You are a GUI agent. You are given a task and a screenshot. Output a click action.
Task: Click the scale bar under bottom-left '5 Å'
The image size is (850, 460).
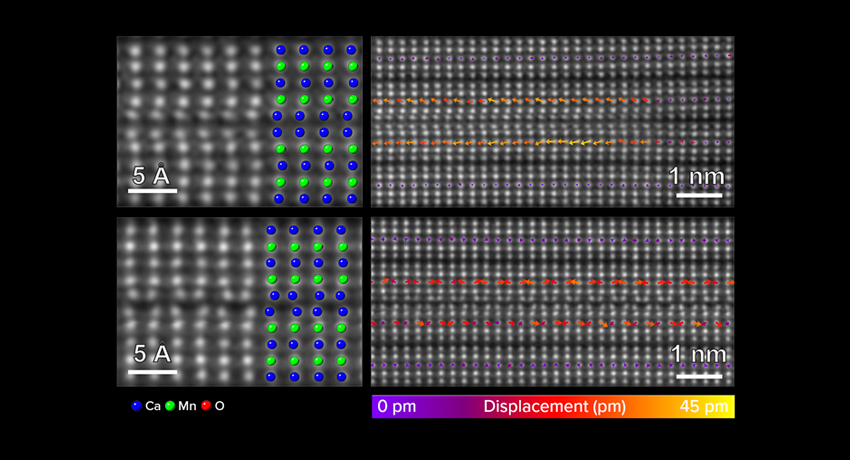152,372
